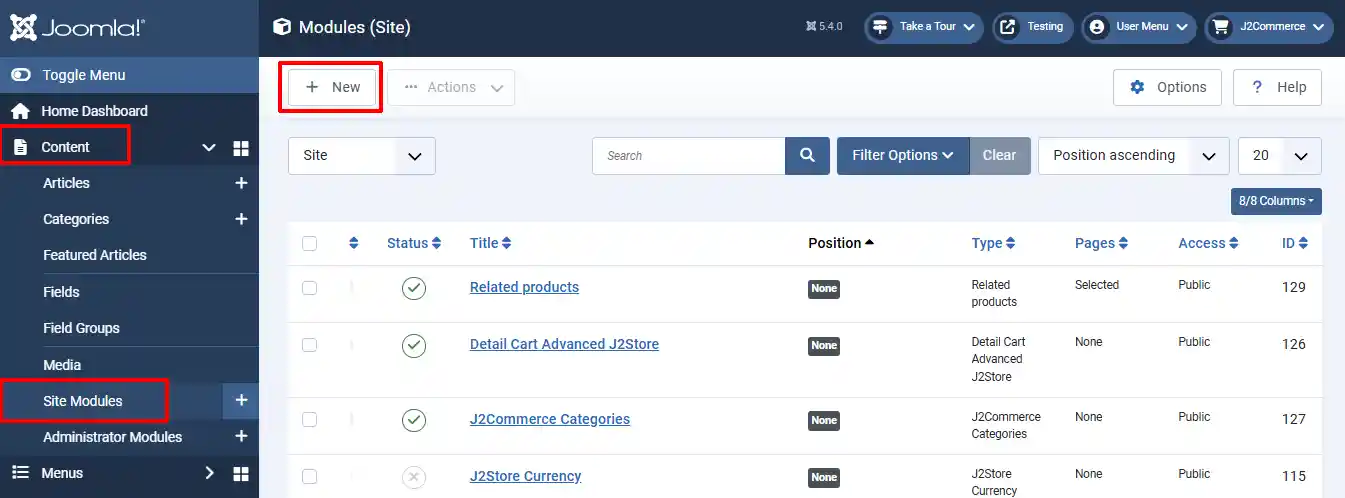Open Featured Articles

(x=95, y=255)
